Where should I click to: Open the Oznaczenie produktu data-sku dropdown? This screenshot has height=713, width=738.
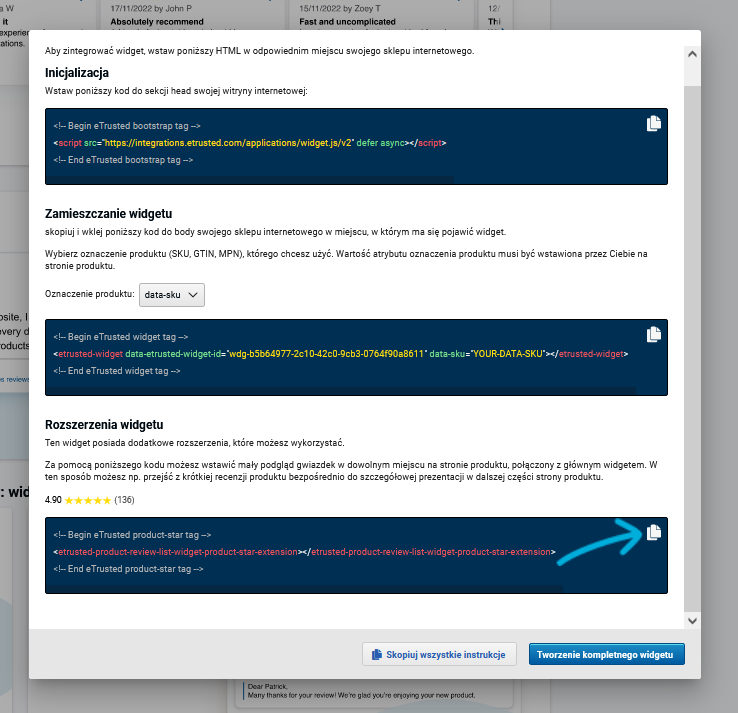(172, 295)
